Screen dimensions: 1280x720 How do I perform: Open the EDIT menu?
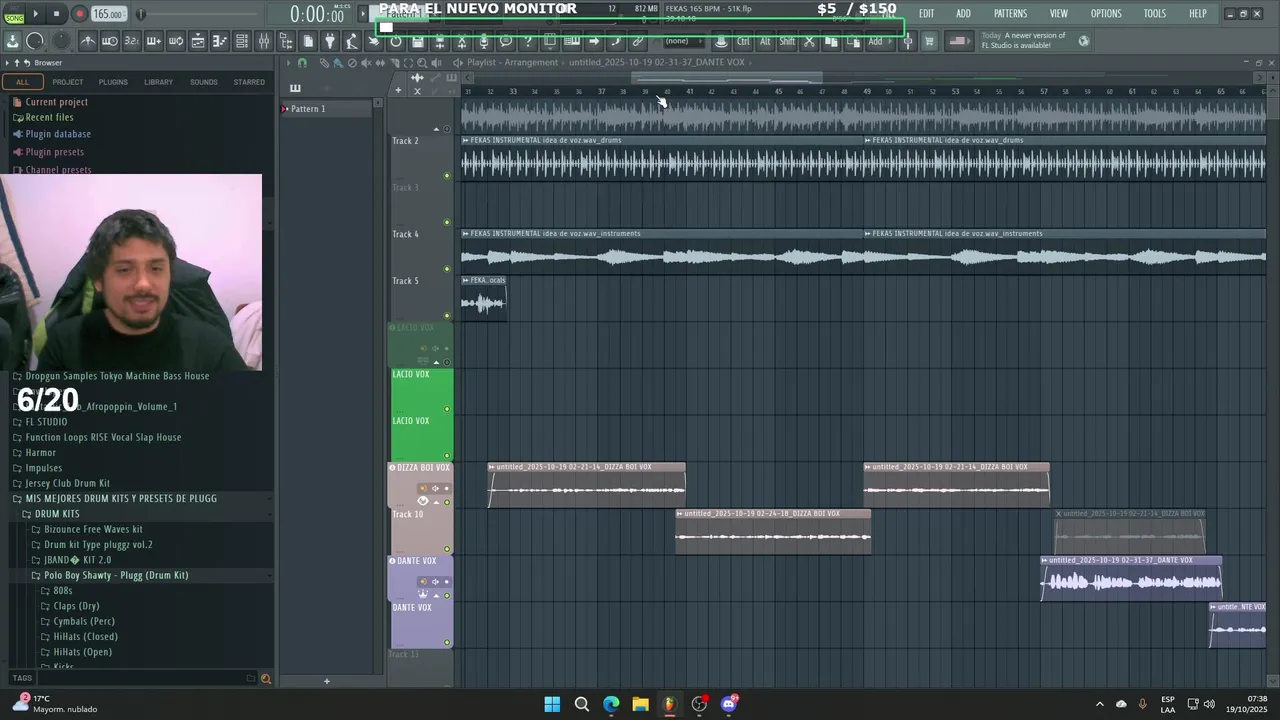[926, 14]
